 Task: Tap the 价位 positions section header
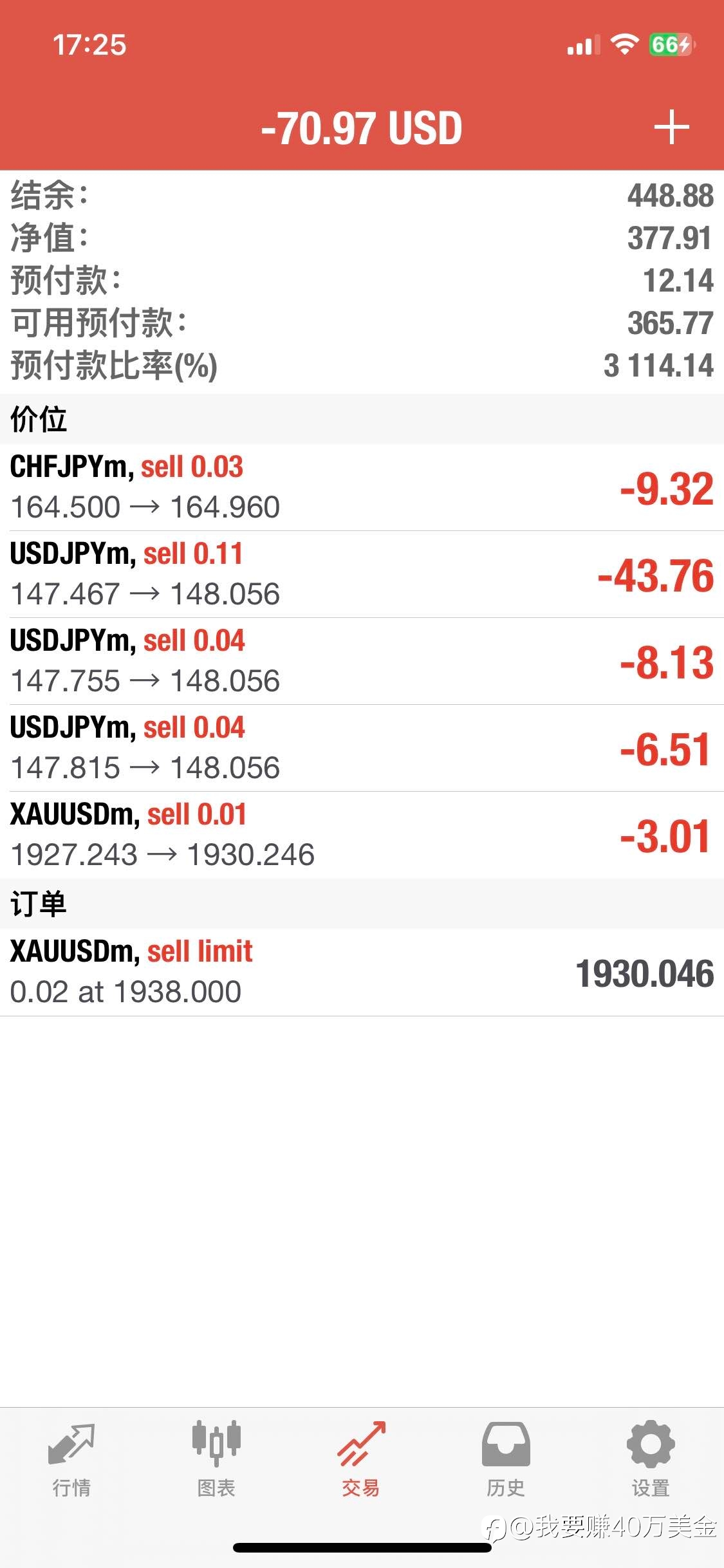(362, 419)
